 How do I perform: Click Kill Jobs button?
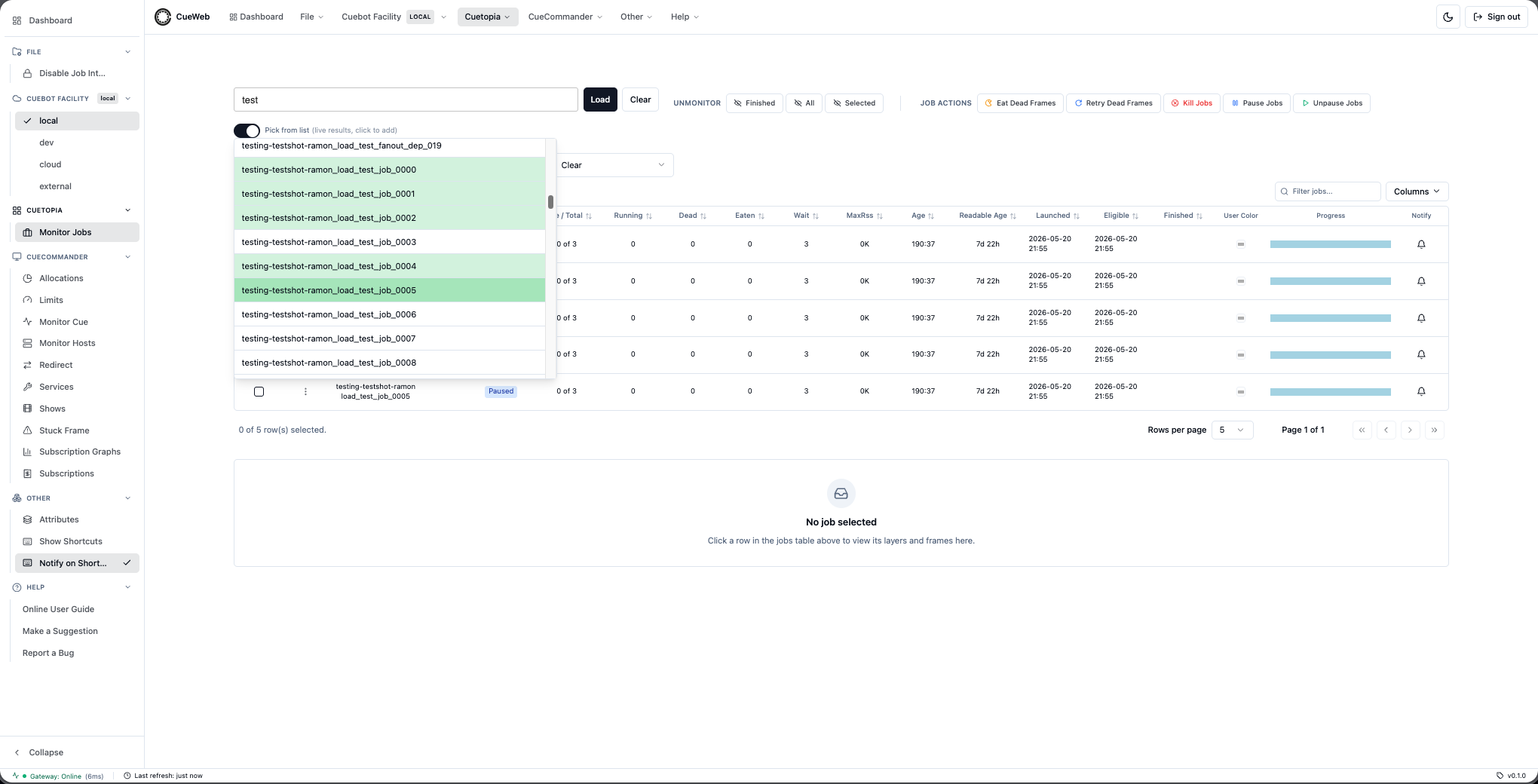1191,103
